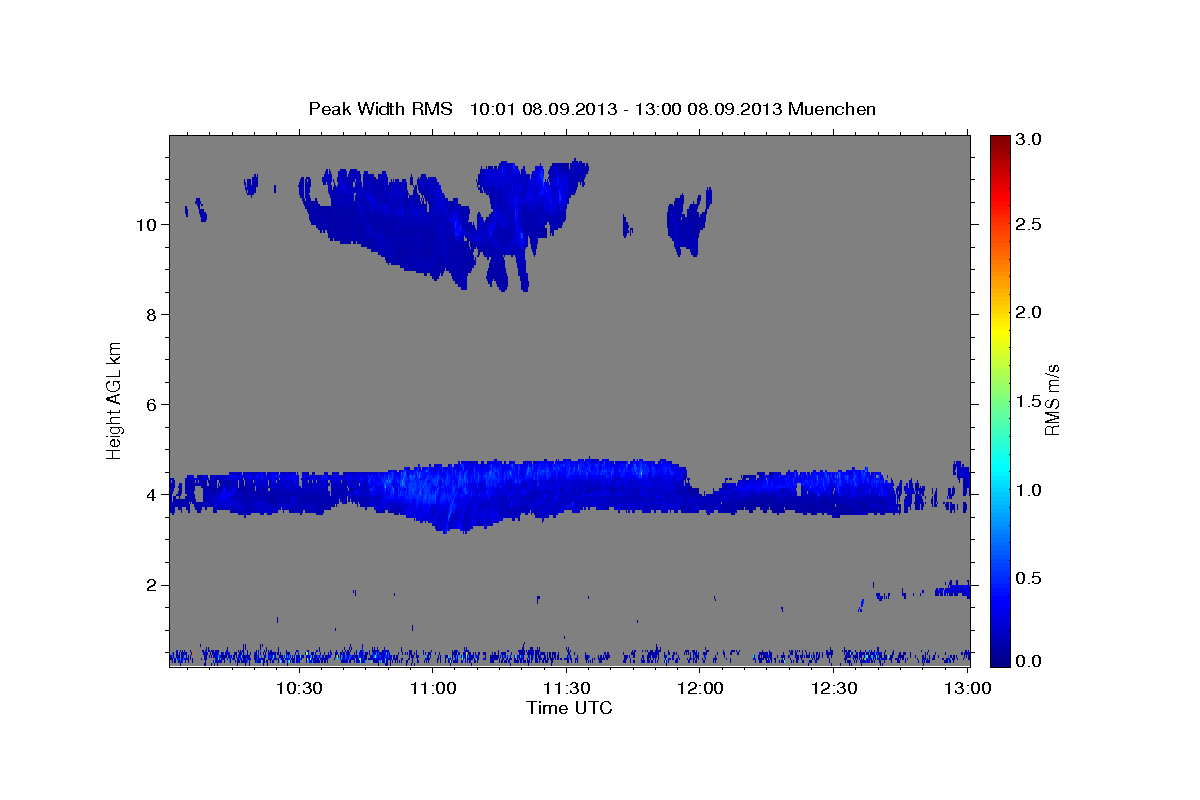Click the plot title 'Peak Width RMS'
Image resolution: width=1200 pixels, height=800 pixels.
[381, 109]
